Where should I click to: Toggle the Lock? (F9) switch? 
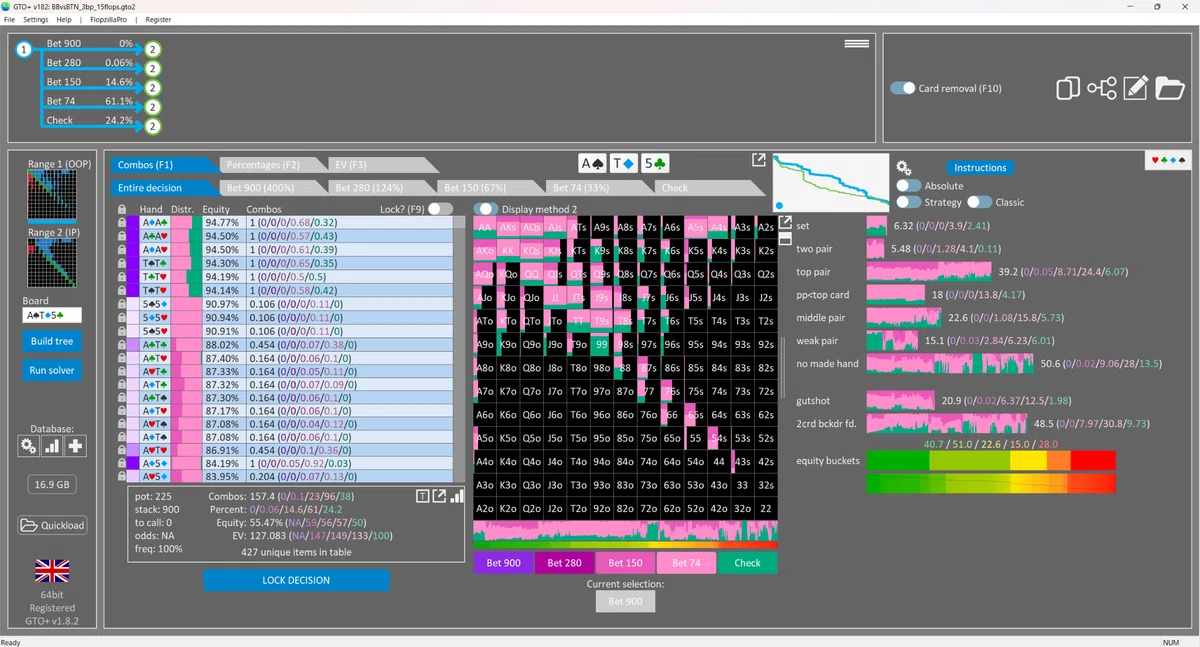pyautogui.click(x=440, y=209)
